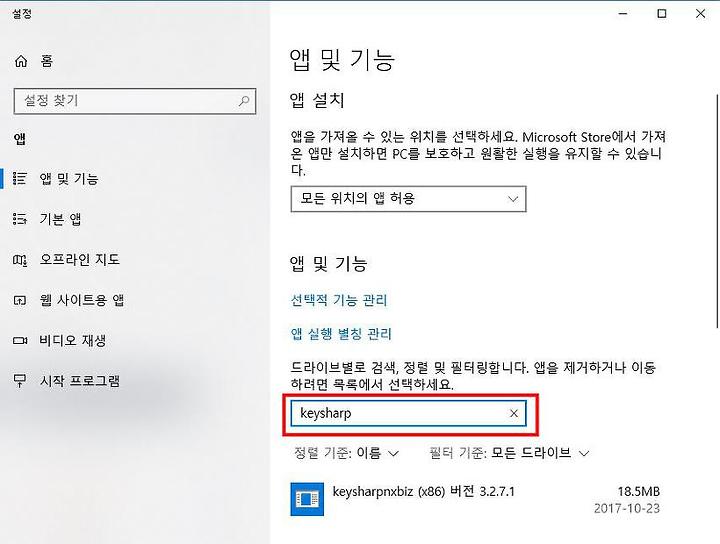
Task: Open the 필터 기준: 모든 드라이브 dropdown
Action: tap(509, 453)
